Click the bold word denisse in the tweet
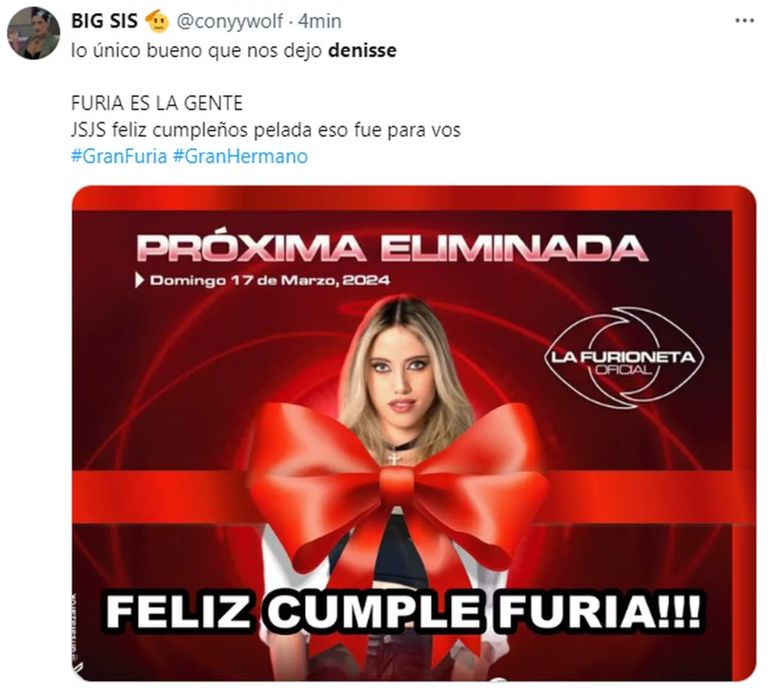 362,51
